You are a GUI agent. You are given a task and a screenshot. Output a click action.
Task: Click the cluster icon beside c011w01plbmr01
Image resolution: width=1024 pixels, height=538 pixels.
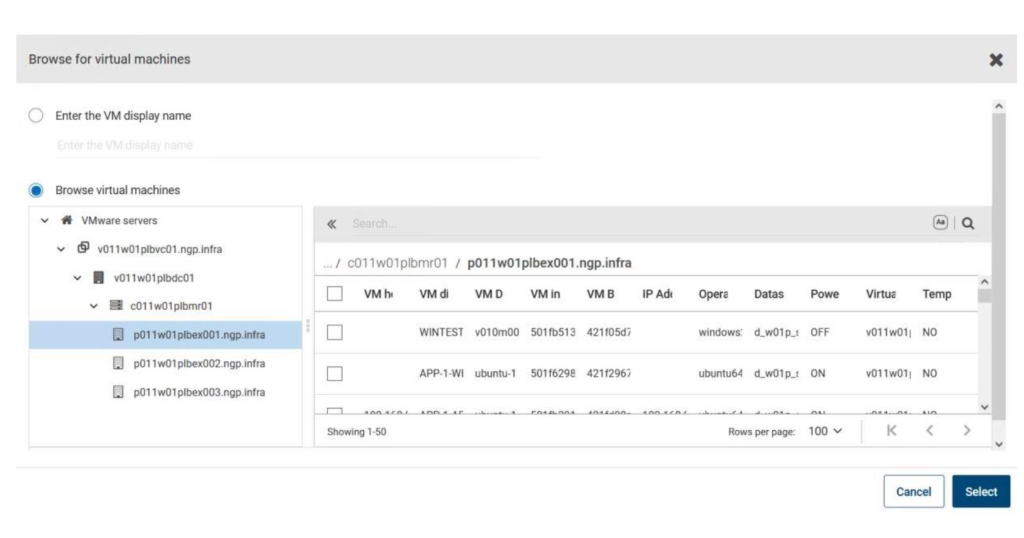(x=116, y=305)
